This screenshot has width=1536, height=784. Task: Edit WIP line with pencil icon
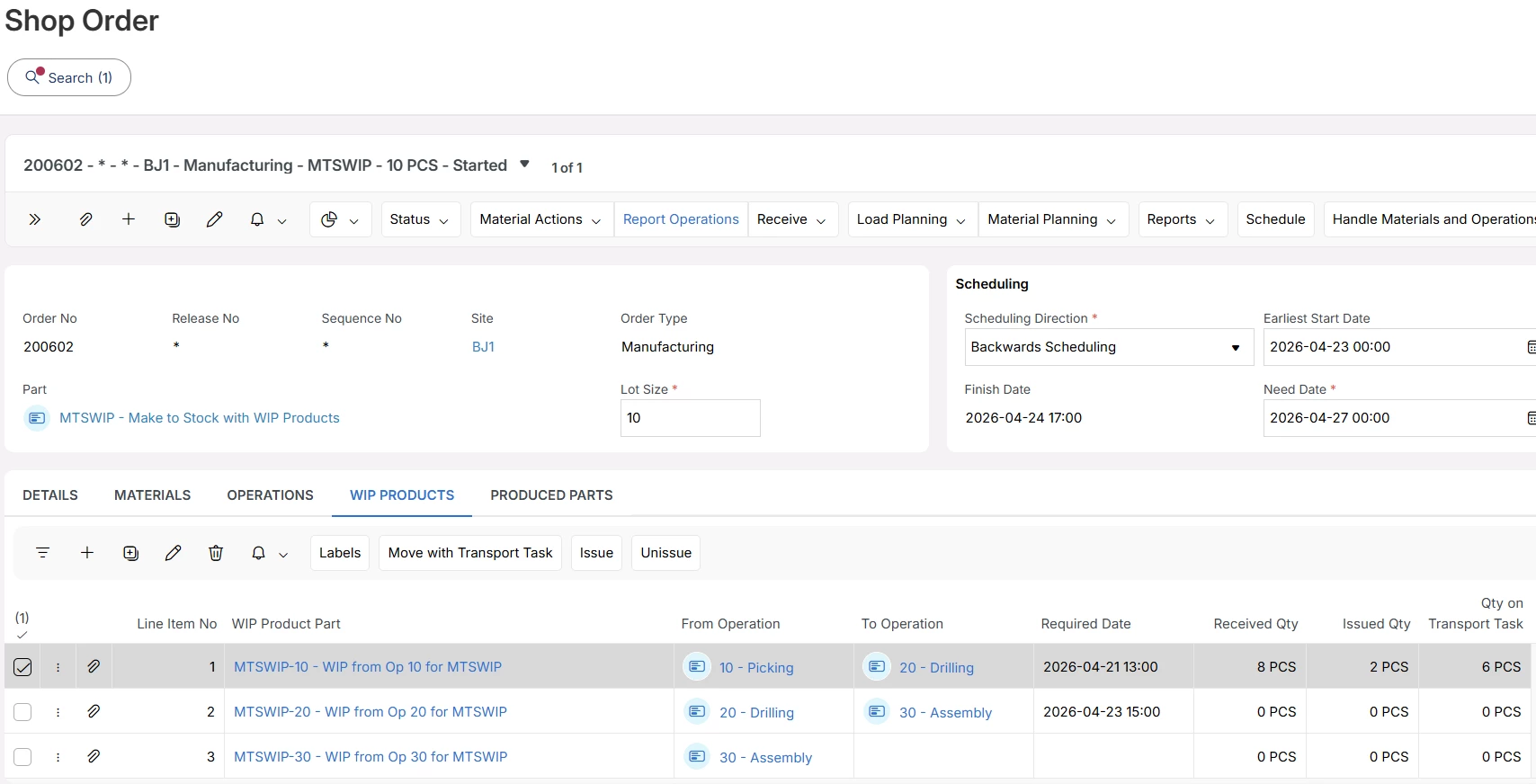click(x=174, y=553)
